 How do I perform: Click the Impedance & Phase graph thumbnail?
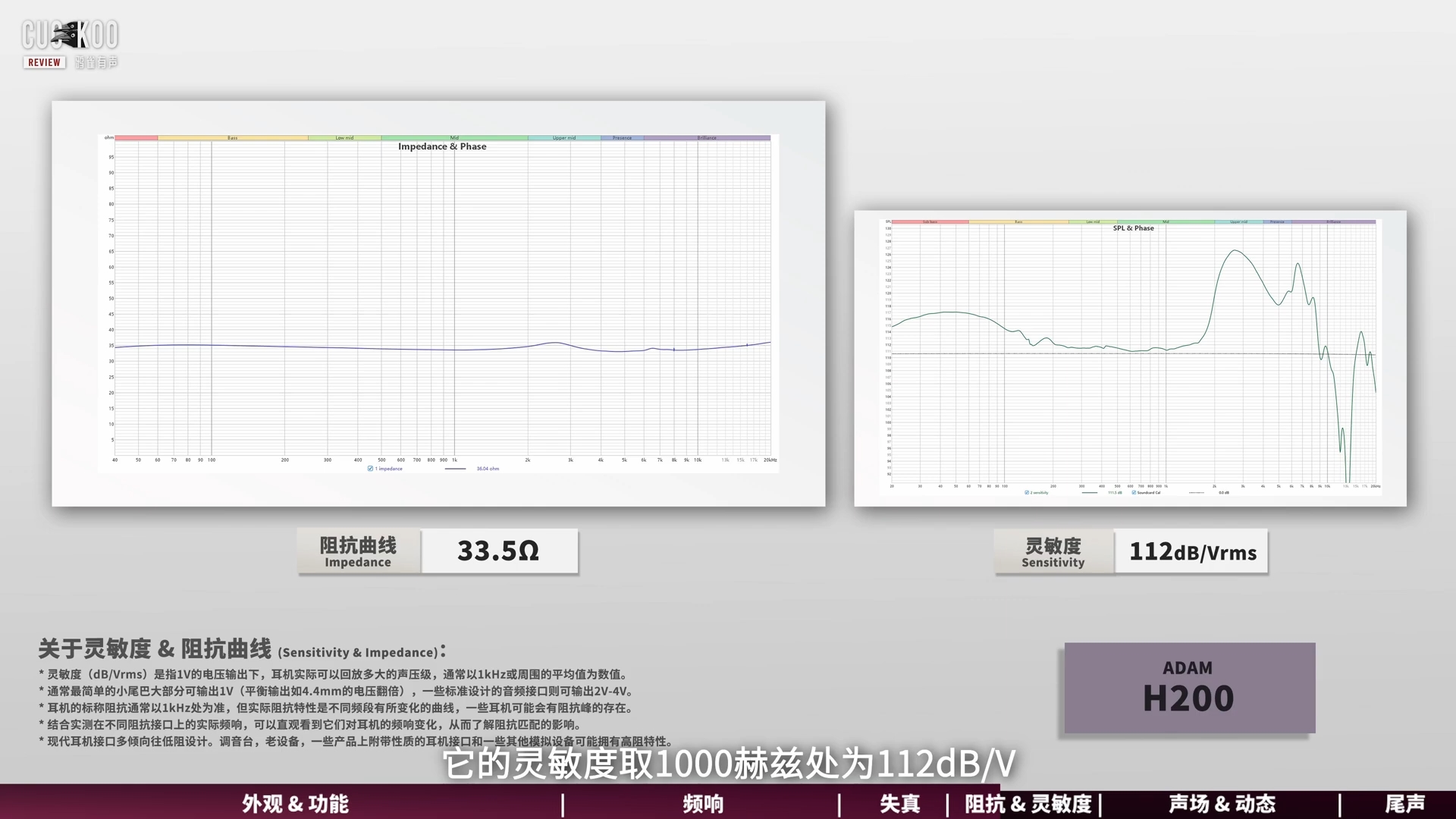pyautogui.click(x=438, y=303)
